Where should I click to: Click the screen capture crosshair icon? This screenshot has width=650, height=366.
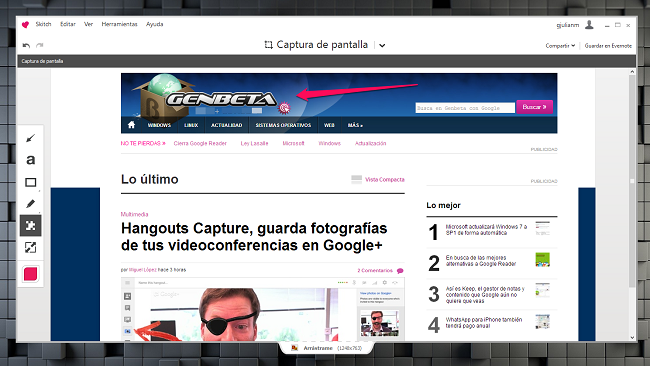(268, 45)
